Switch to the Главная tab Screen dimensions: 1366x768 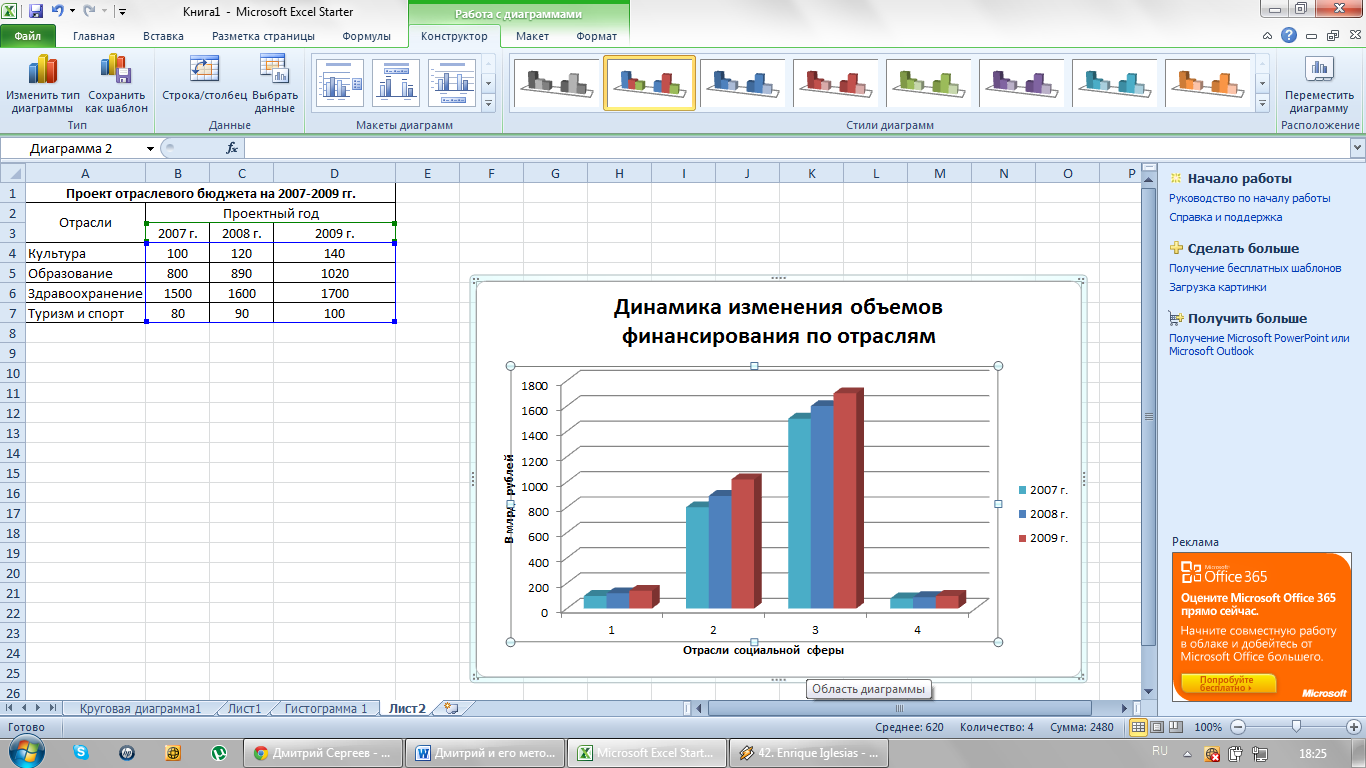point(94,36)
